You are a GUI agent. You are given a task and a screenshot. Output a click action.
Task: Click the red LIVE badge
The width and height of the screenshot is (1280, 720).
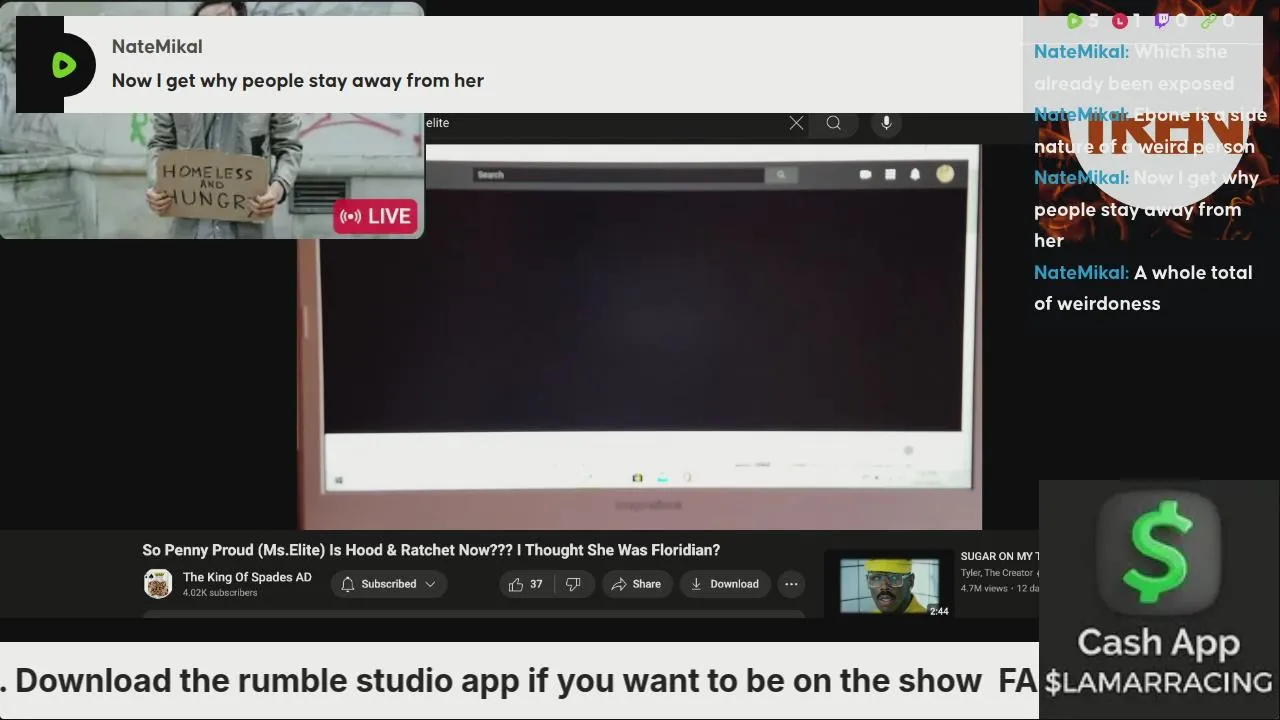pos(375,216)
